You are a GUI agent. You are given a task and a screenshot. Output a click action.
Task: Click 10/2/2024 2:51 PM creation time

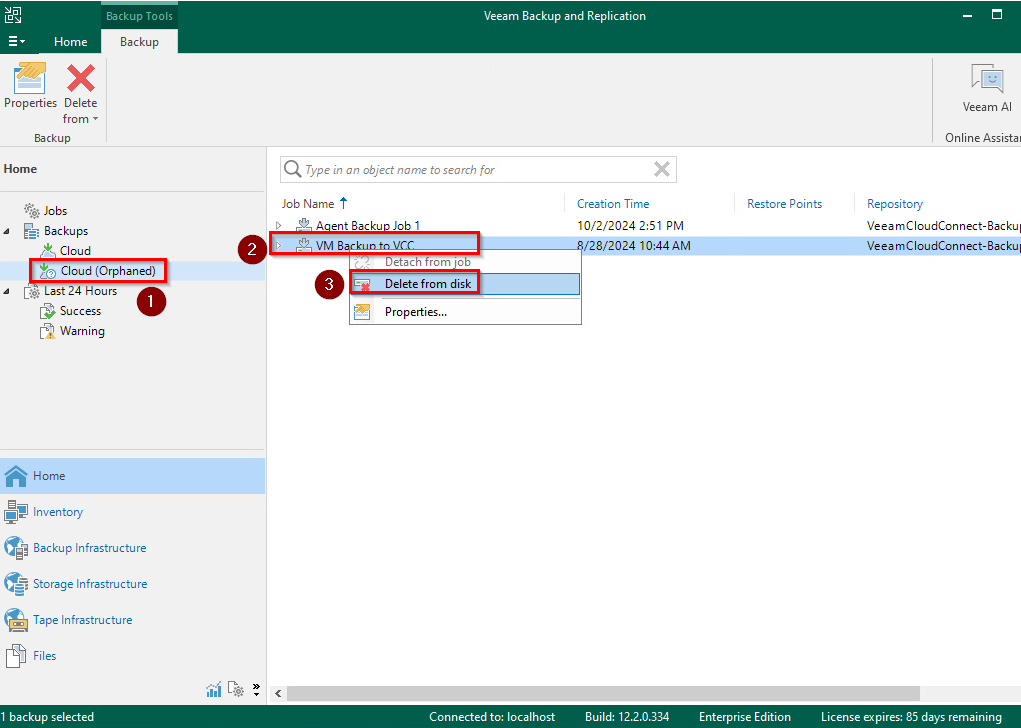pos(630,225)
